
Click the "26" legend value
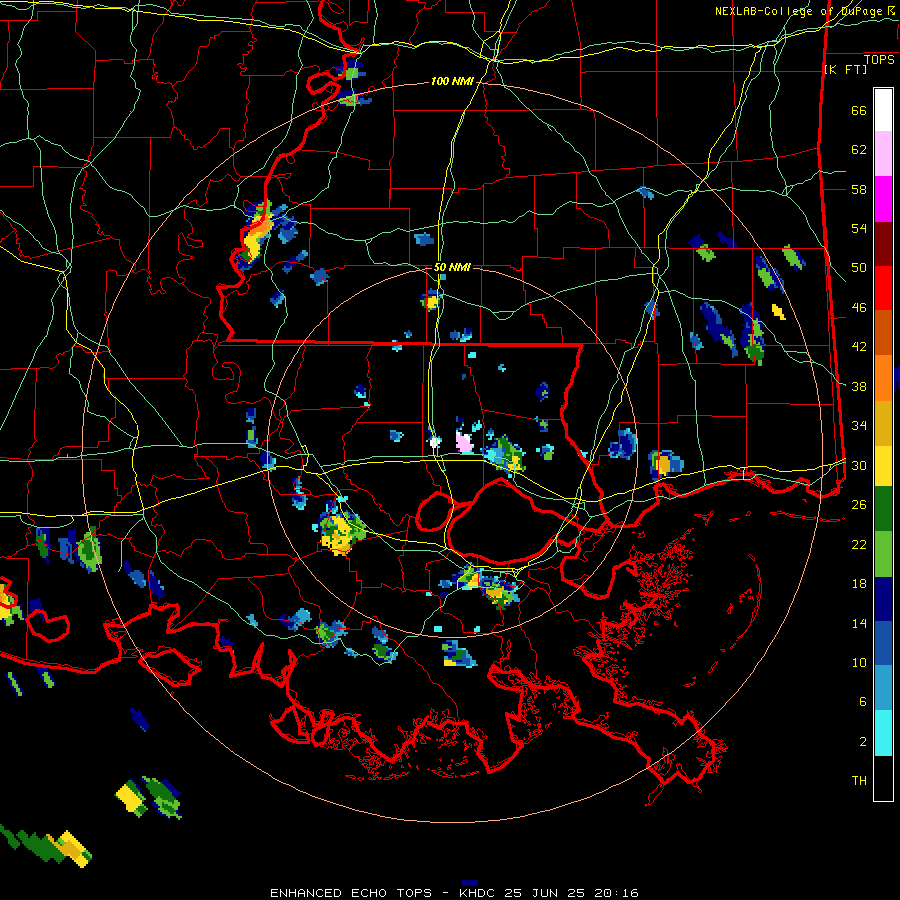coord(859,505)
